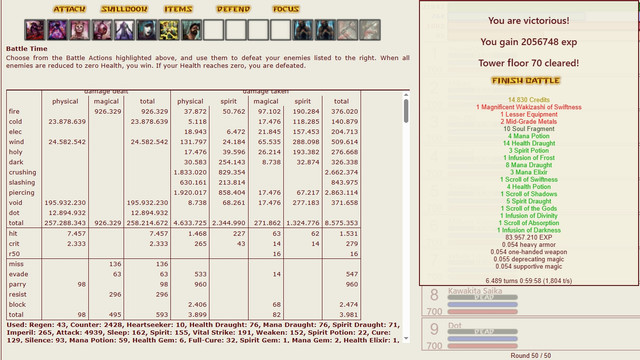Click the '0.055 deprecating magic' proficiency line
Viewport: 640px width, 360px height.
tap(529, 259)
